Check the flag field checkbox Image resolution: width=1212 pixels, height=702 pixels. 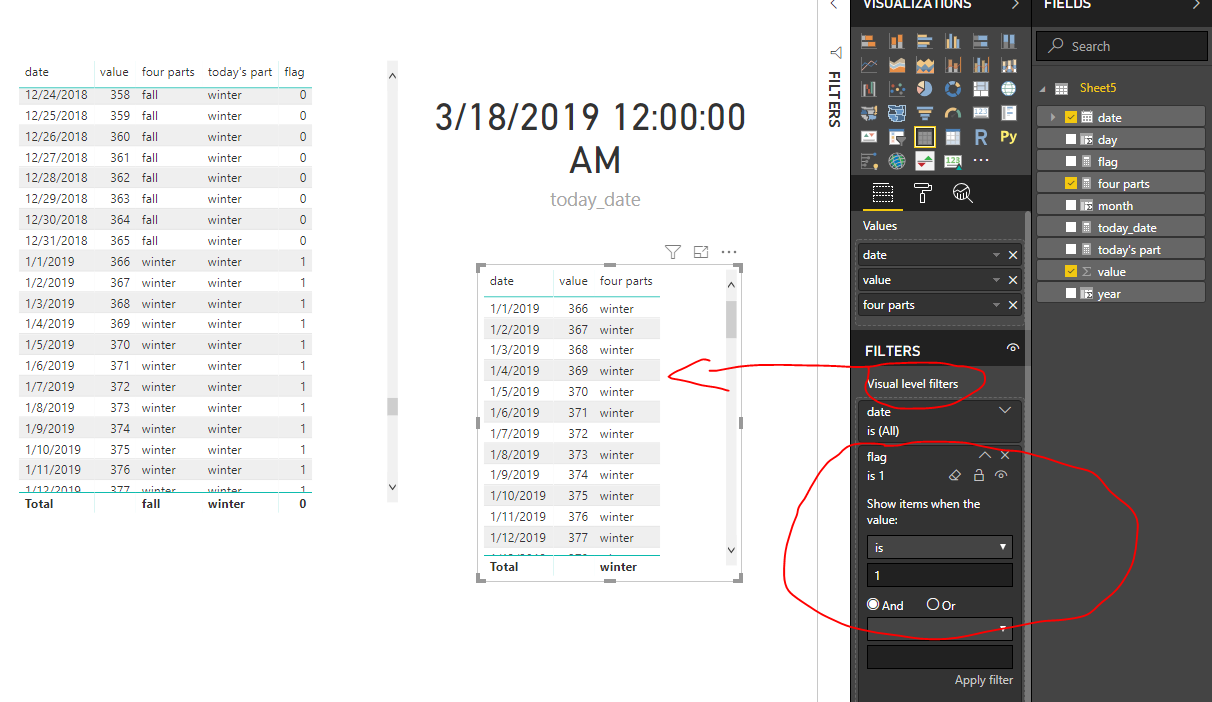pos(1071,161)
